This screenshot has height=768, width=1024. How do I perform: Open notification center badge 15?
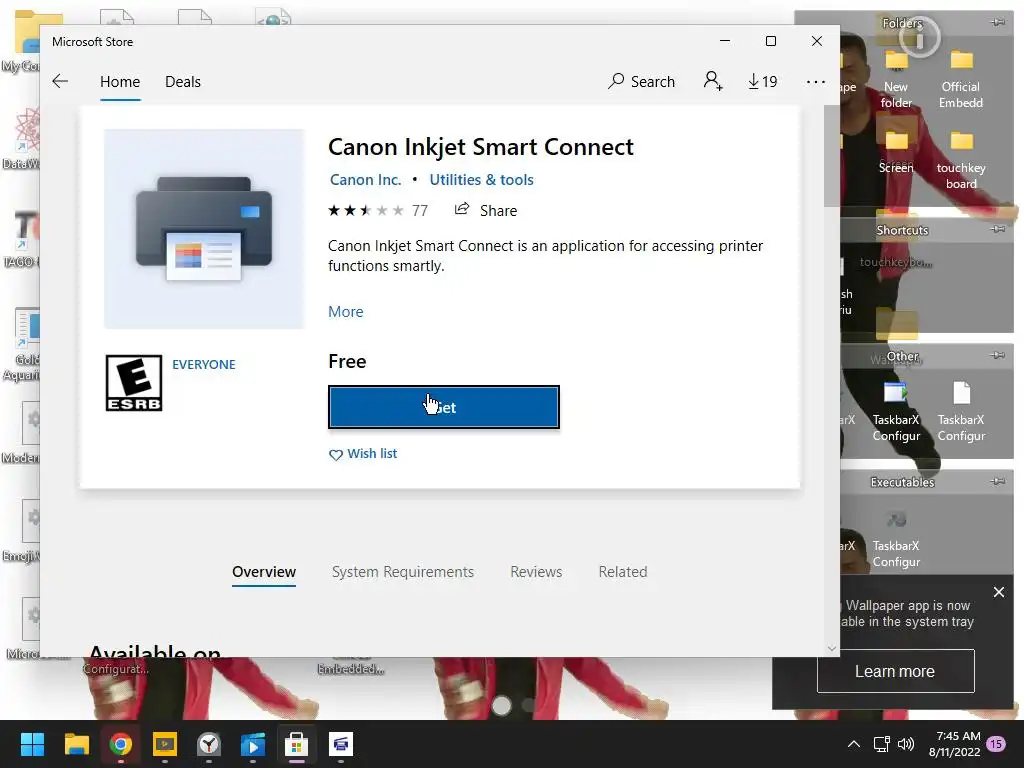pos(996,744)
